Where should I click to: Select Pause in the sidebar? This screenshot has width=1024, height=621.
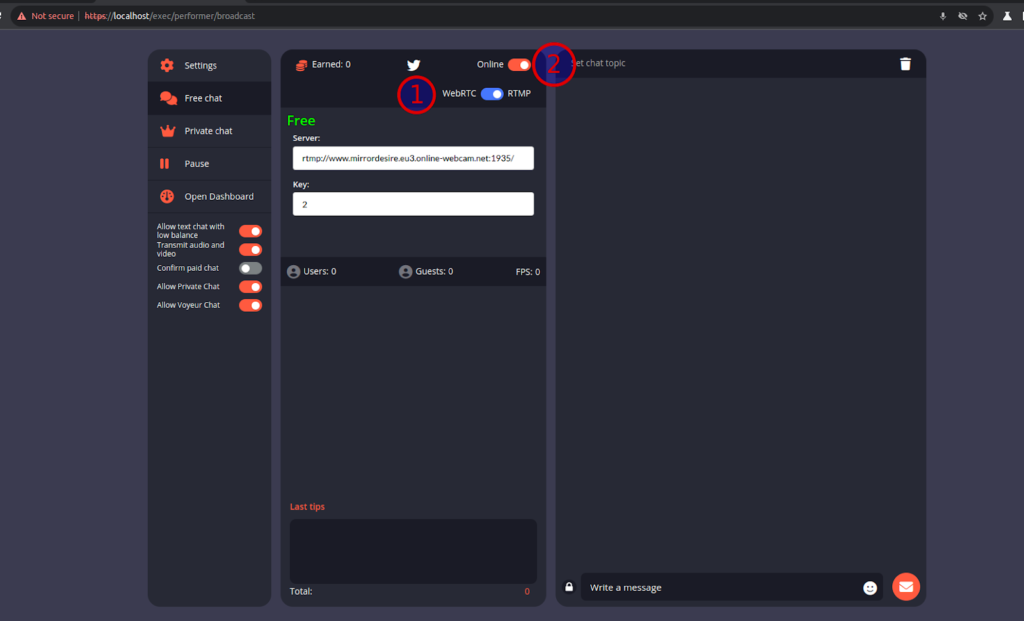tap(209, 163)
